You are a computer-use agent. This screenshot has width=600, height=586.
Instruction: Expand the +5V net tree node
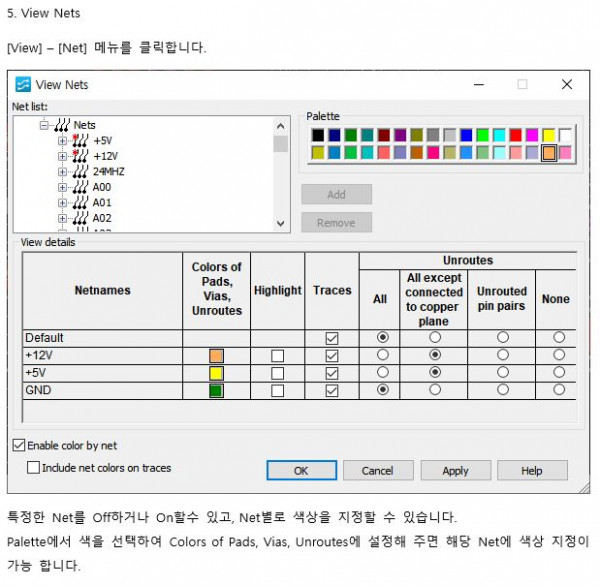62,141
